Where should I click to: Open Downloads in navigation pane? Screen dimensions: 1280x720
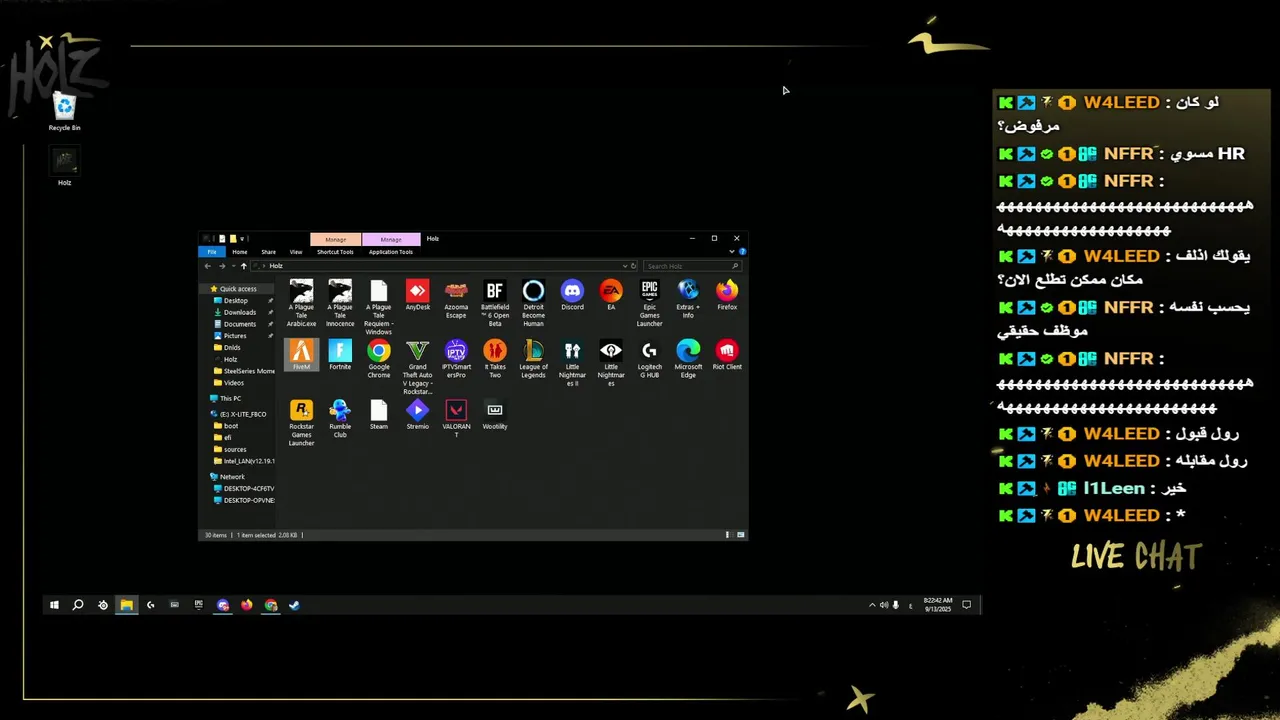239,313
